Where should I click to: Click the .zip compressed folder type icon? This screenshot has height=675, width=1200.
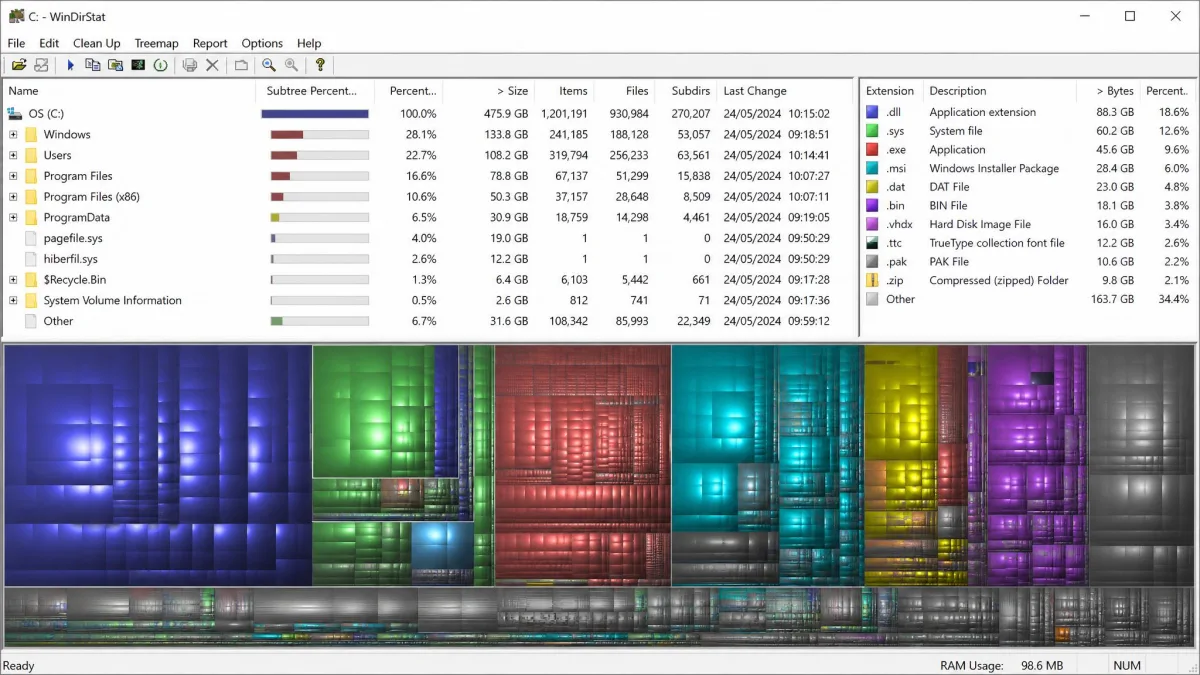click(x=873, y=280)
